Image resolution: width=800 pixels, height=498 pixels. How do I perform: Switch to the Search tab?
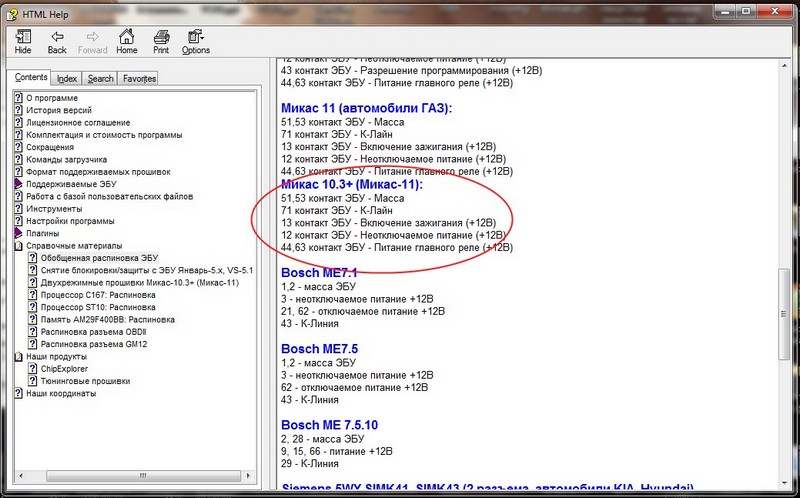pos(100,78)
